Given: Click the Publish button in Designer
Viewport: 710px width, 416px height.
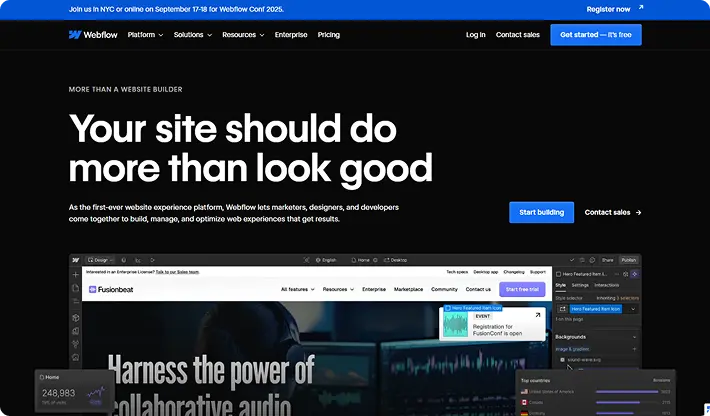Looking at the screenshot, I should 628,260.
